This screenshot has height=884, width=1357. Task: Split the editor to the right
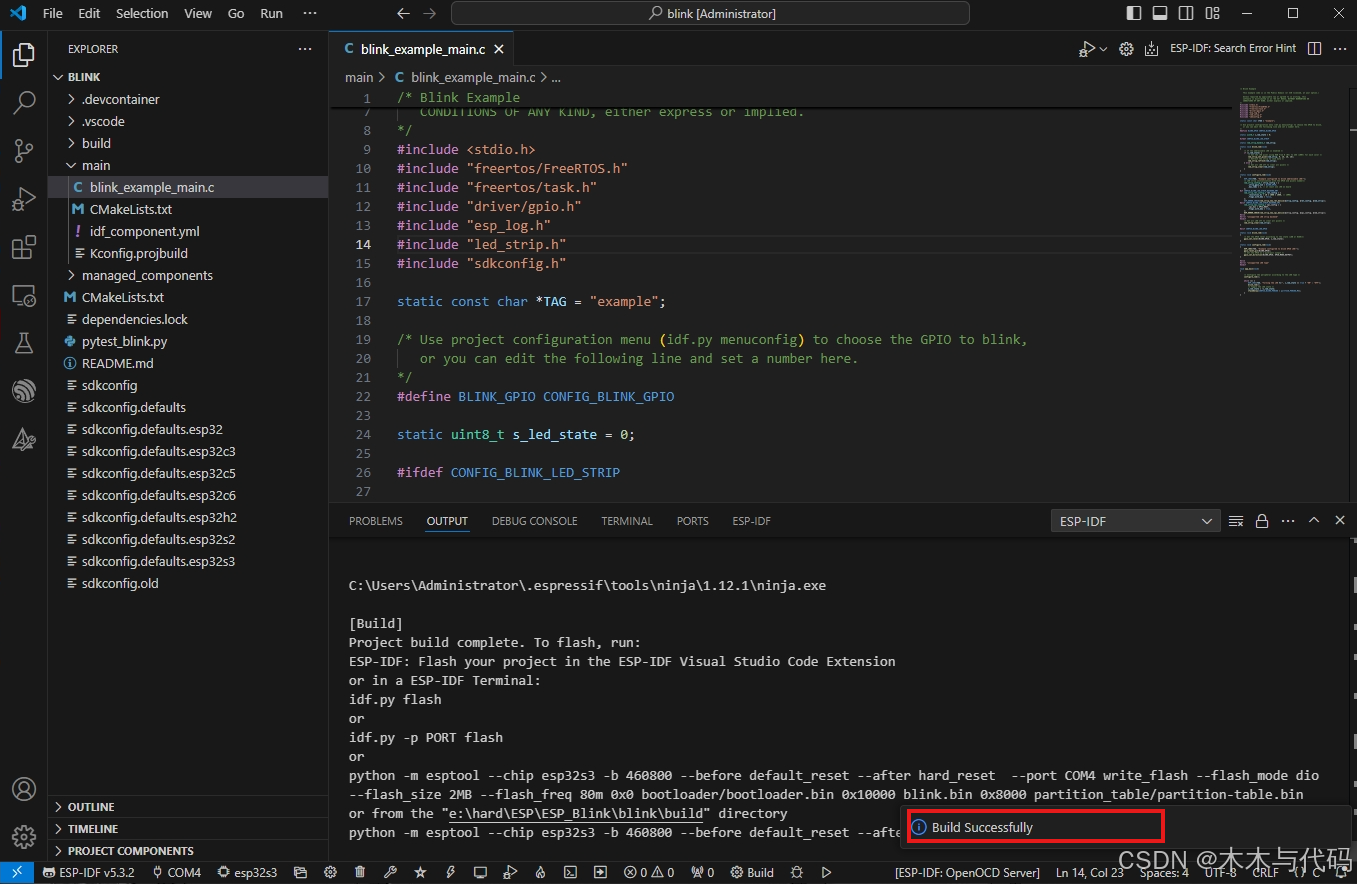(x=1314, y=48)
